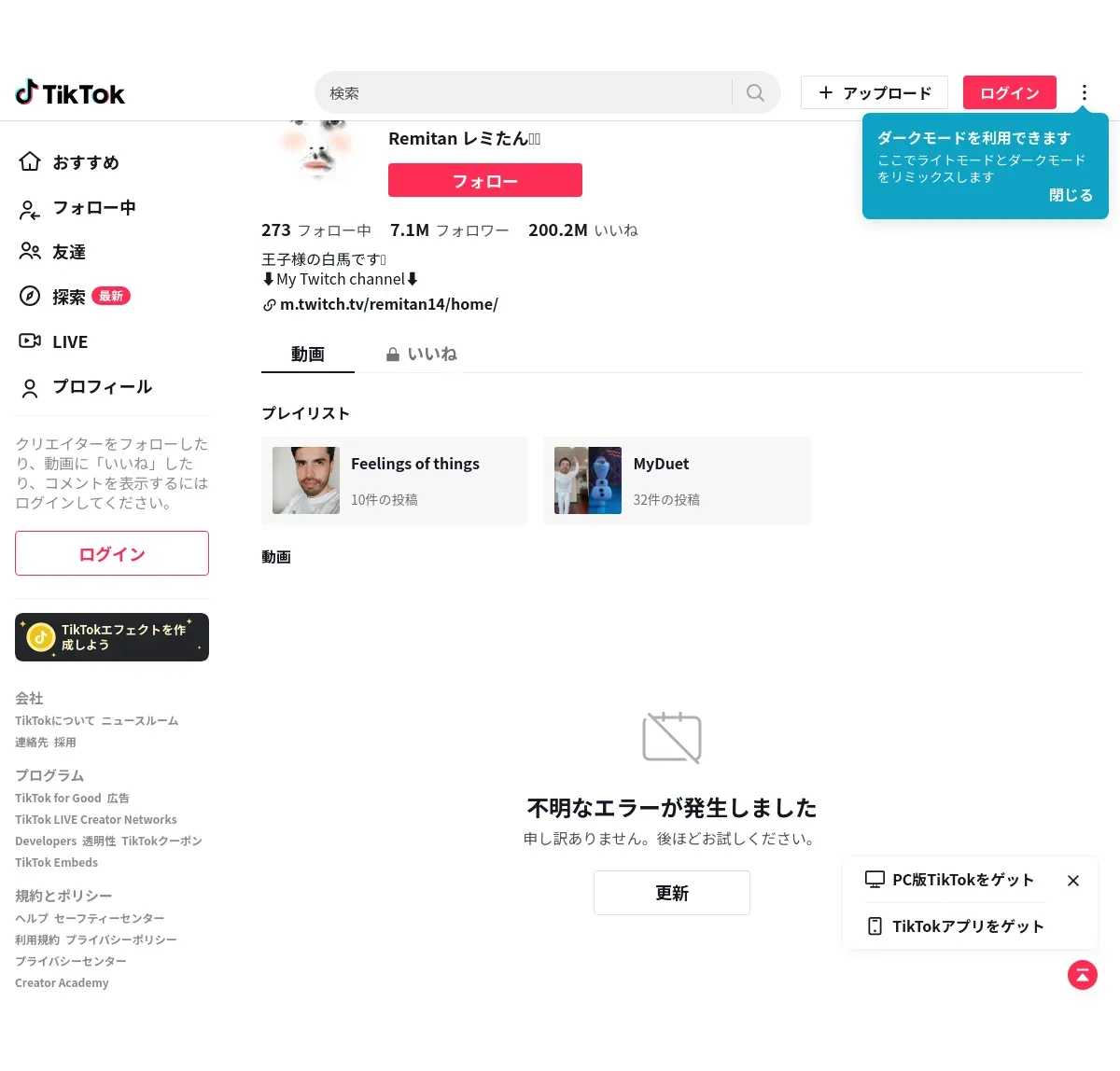Expand the 規約とポリシー footer section
This screenshot has height=1071, width=1120.
pyautogui.click(x=63, y=896)
